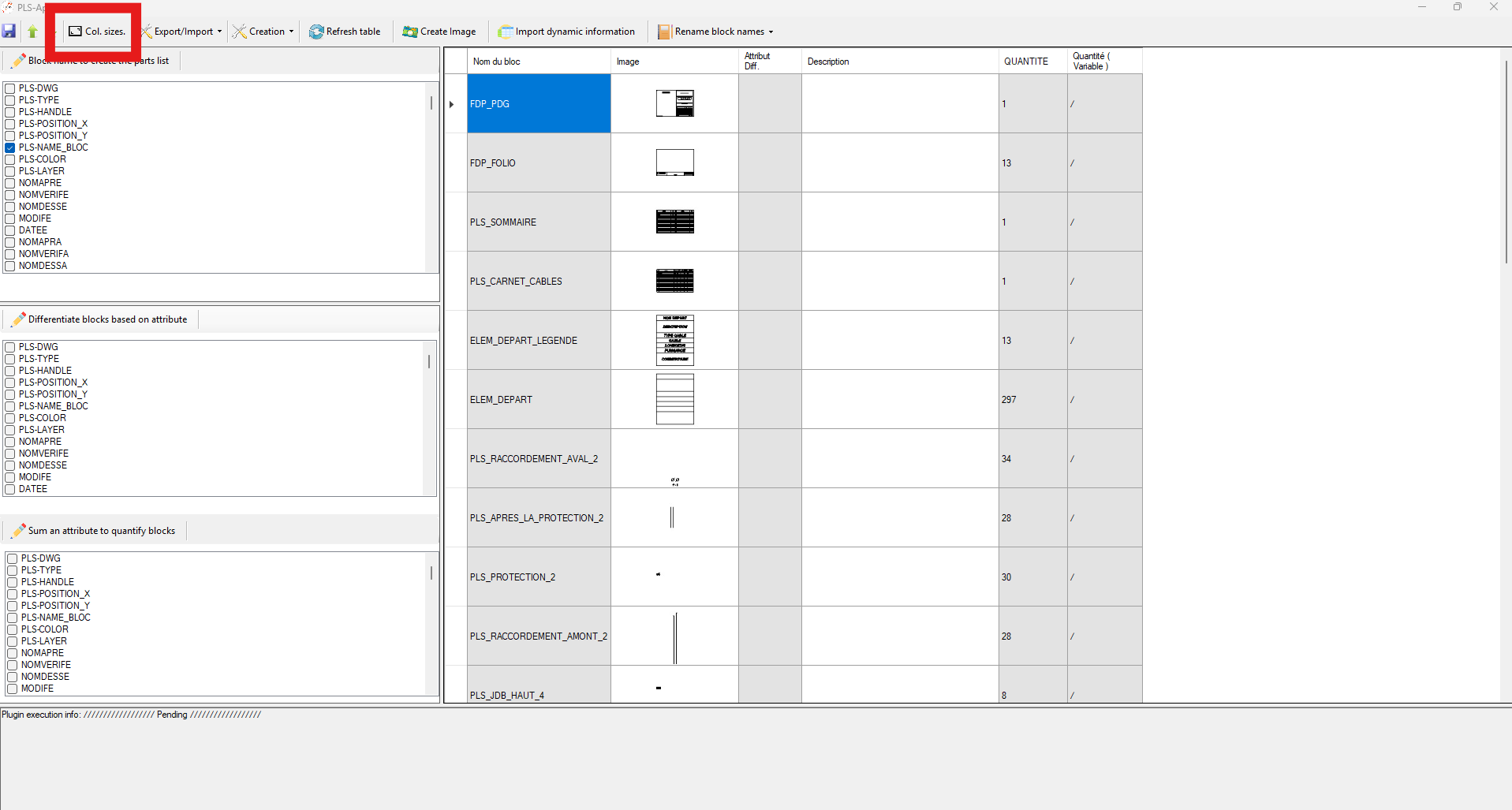
Task: Click the Refresh table icon
Action: 316,32
